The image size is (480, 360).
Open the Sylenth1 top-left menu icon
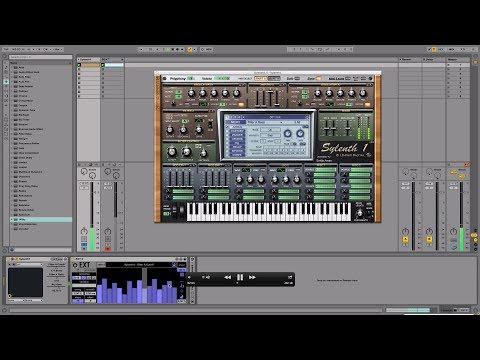(164, 78)
